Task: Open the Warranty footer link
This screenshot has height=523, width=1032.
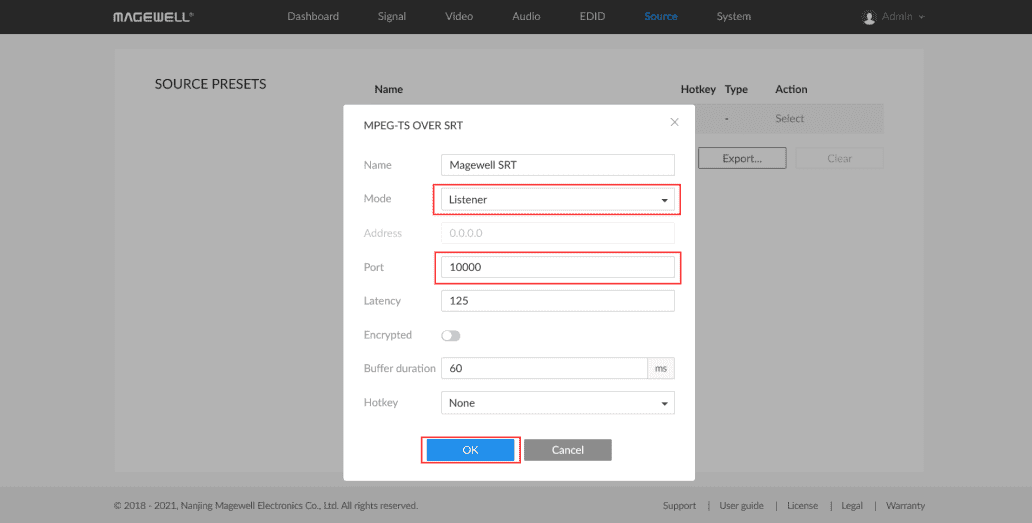Action: (x=905, y=506)
